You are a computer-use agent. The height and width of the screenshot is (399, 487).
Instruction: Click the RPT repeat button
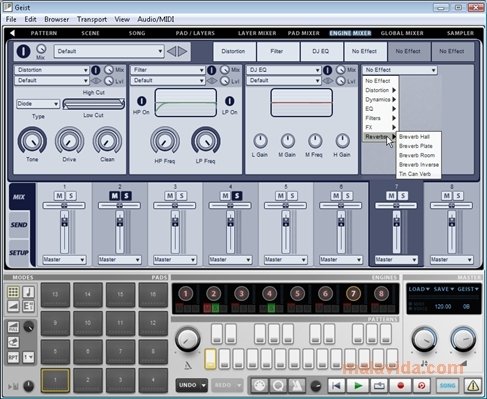pos(13,357)
